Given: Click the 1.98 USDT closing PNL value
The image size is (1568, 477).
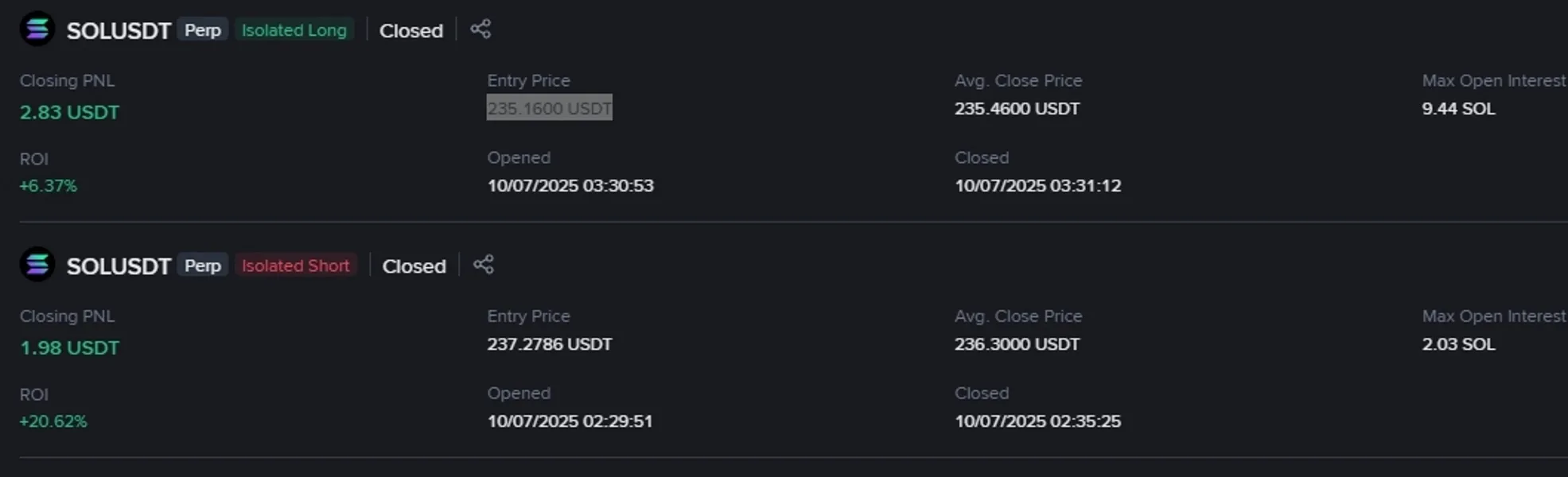Looking at the screenshot, I should (69, 347).
